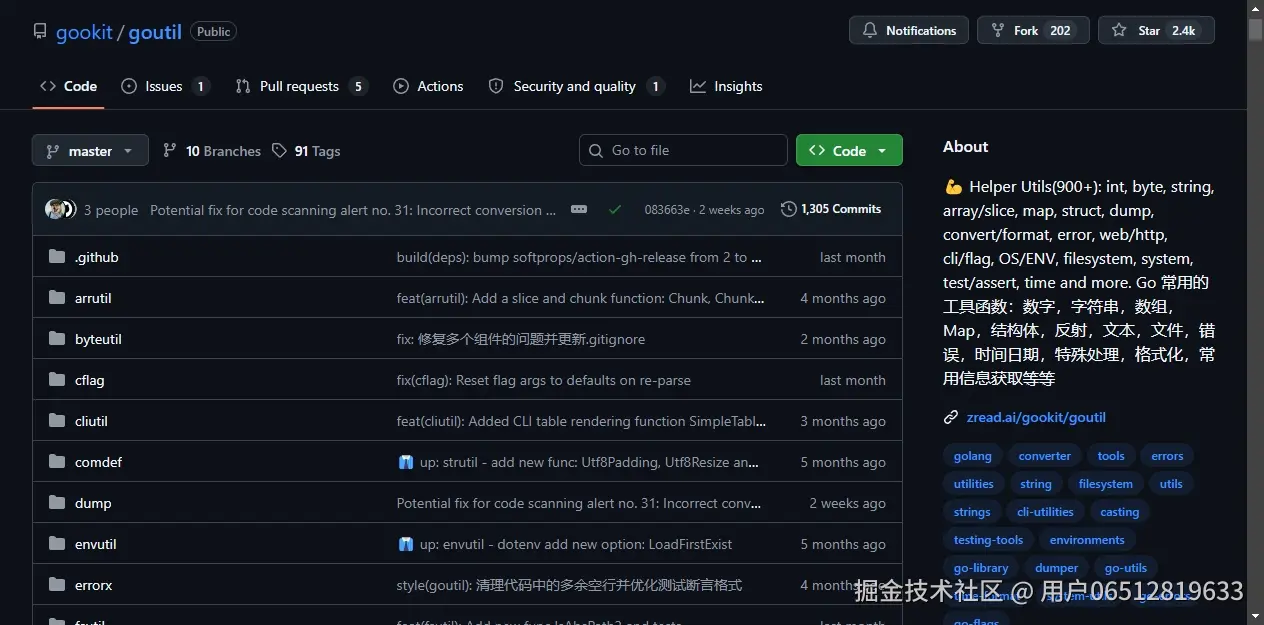1264x625 pixels.
Task: Select the converter topic tag
Action: [1045, 456]
